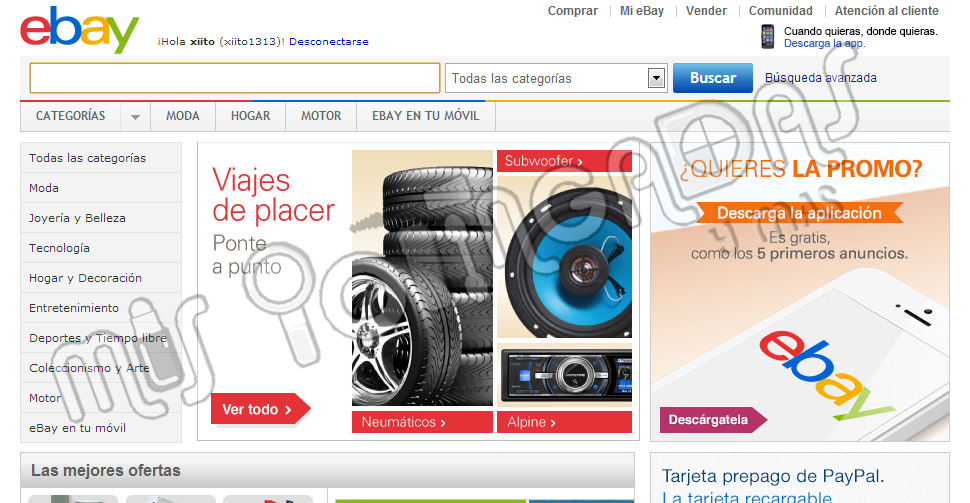
Task: Click the blue speaker image
Action: [564, 257]
